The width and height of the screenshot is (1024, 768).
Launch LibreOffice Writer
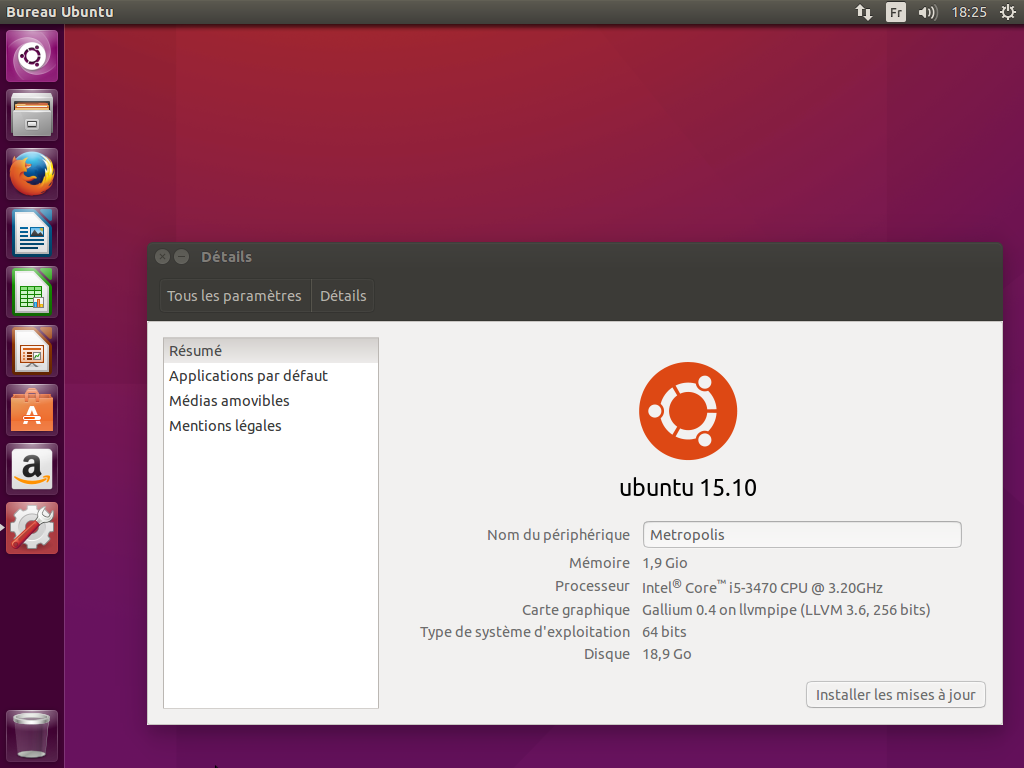[32, 233]
